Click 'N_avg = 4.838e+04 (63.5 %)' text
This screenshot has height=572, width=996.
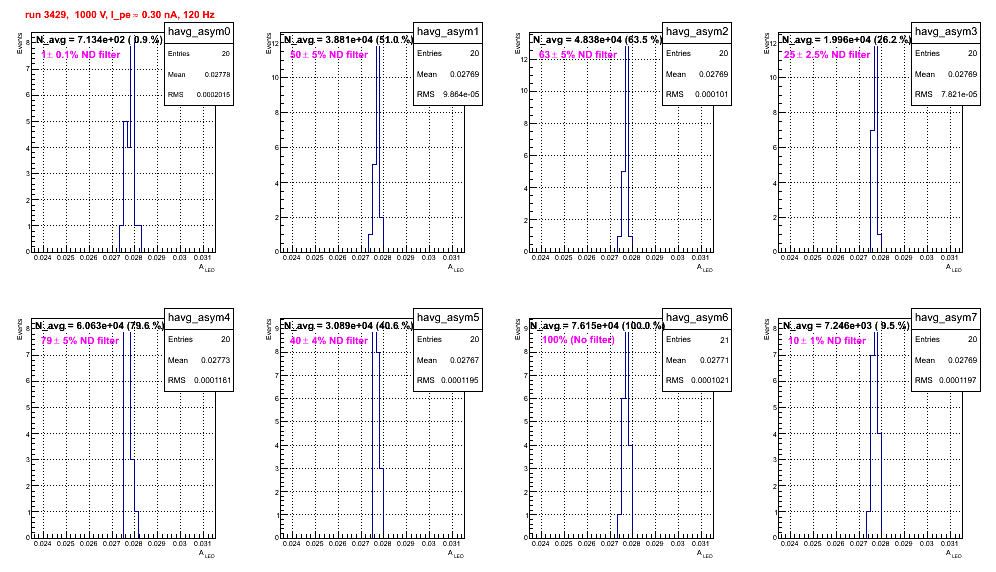click(x=597, y=39)
